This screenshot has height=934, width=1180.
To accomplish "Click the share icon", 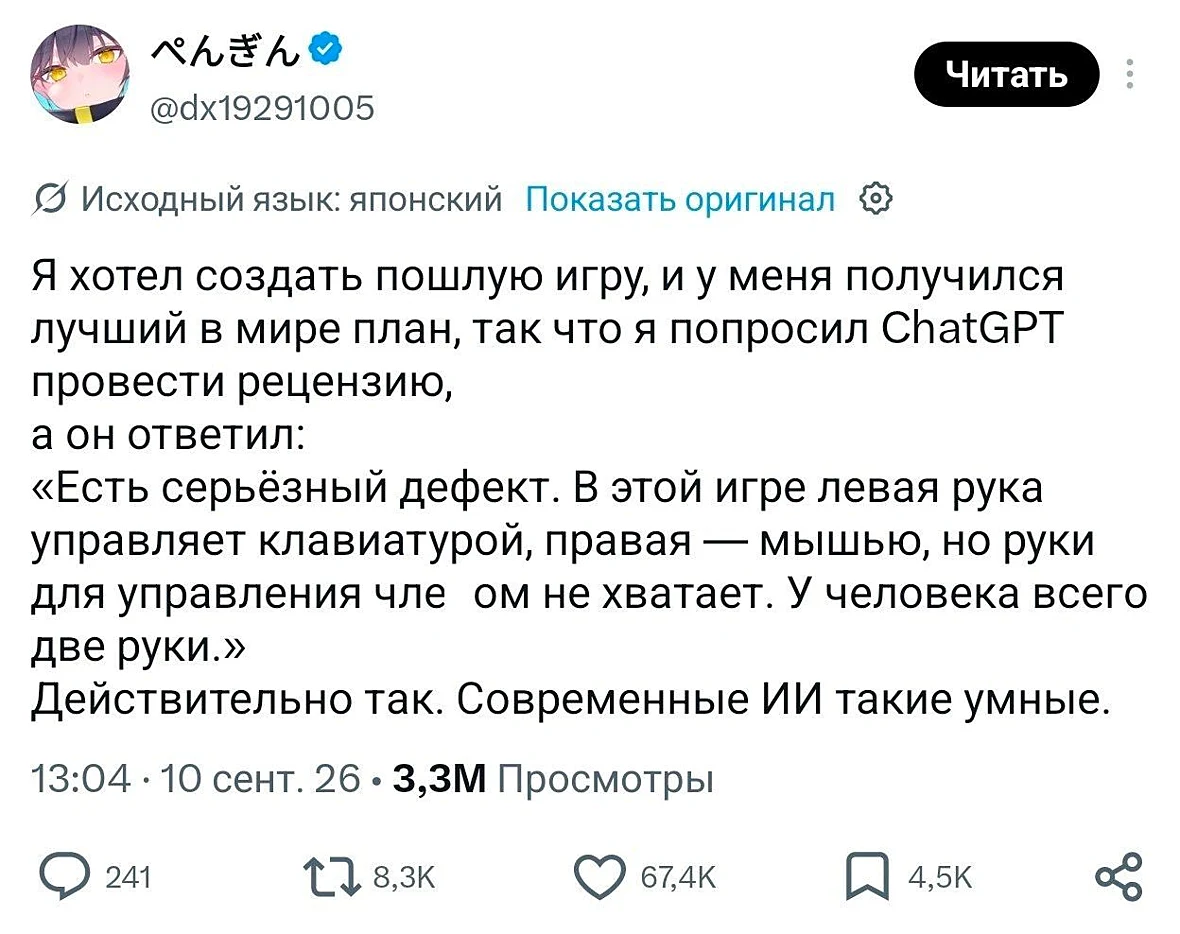I will point(1120,877).
